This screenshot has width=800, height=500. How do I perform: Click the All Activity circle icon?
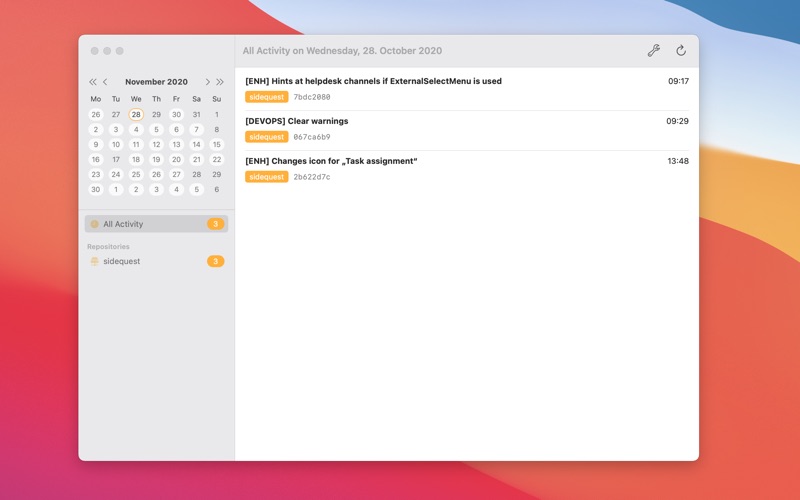coord(94,224)
